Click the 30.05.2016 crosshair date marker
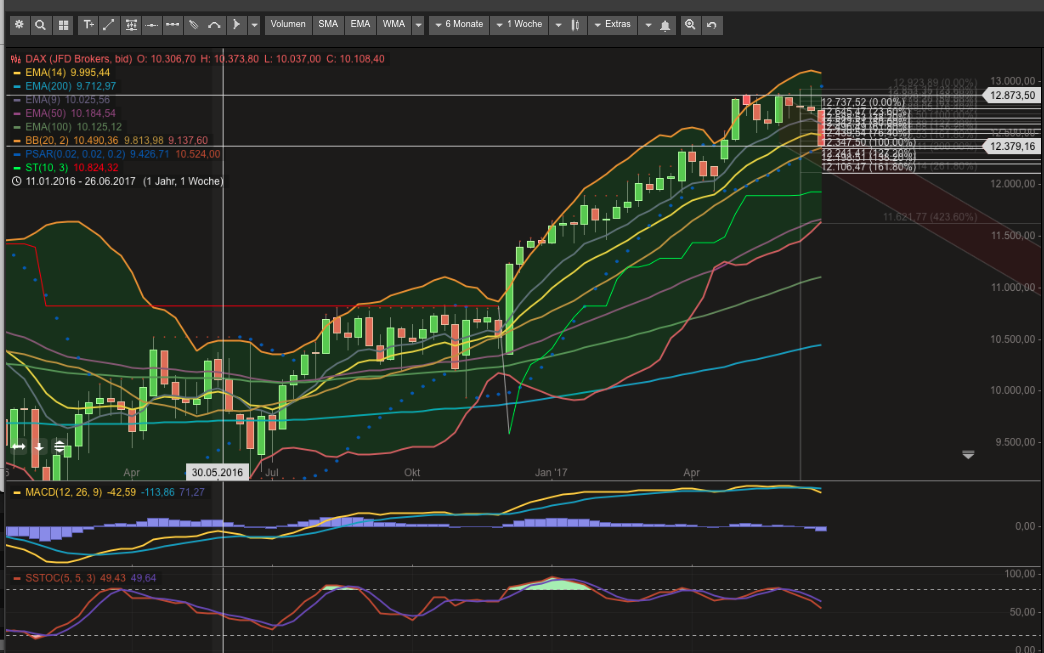This screenshot has width=1044, height=653. coord(217,473)
